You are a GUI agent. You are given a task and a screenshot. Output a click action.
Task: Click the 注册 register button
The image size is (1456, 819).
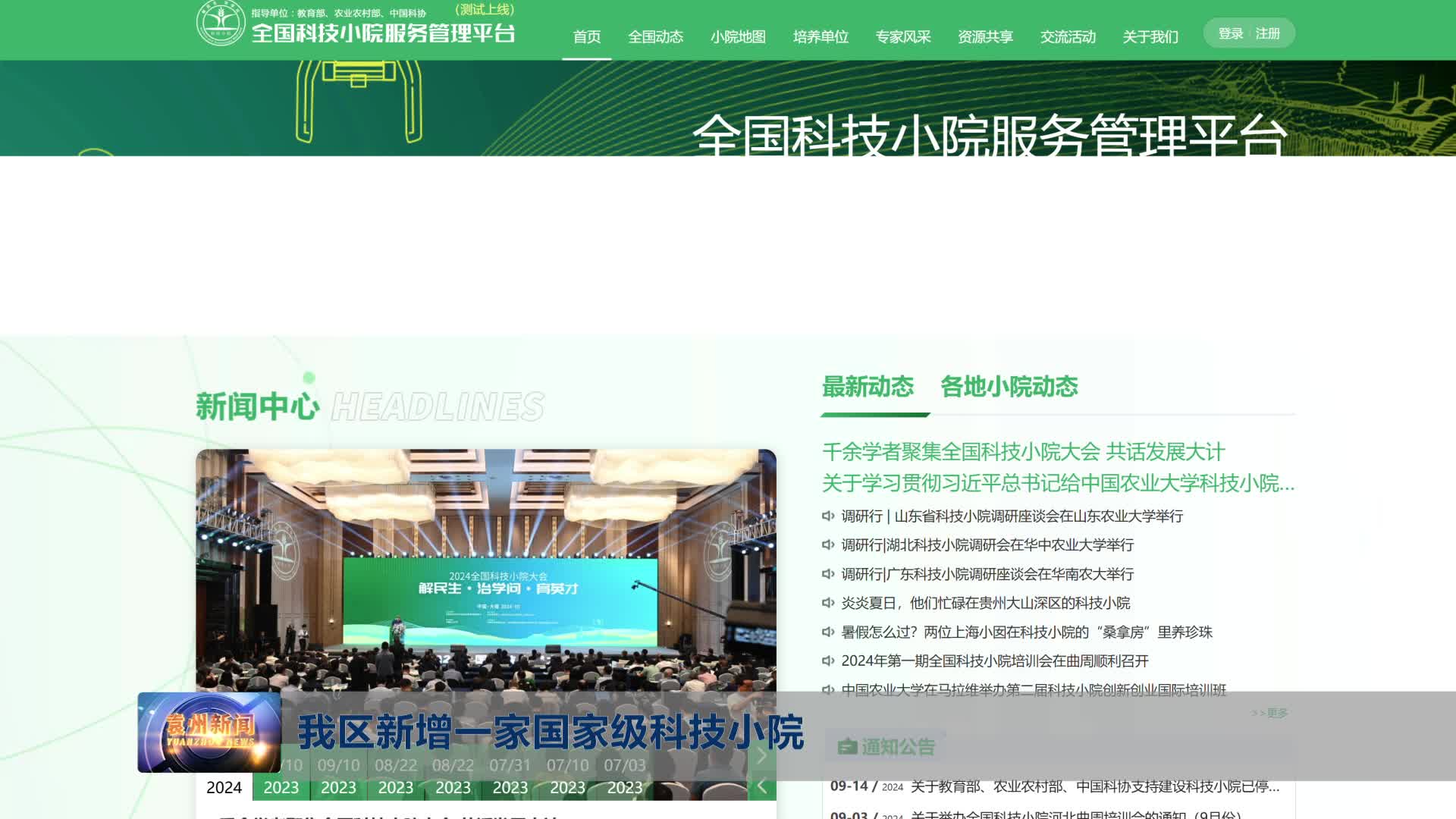point(1268,33)
